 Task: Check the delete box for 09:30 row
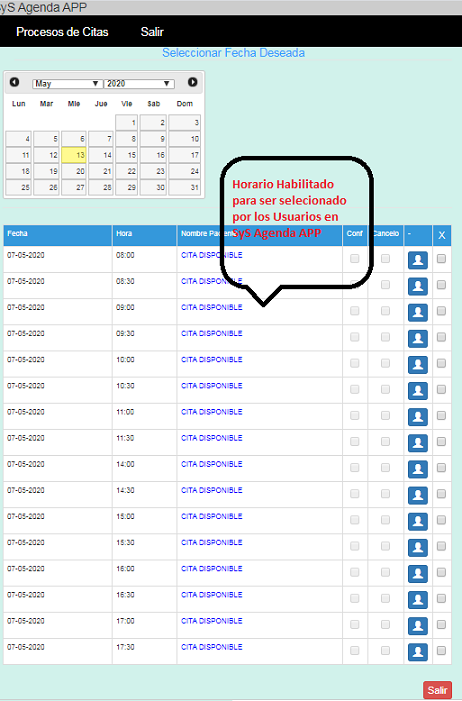tap(441, 337)
